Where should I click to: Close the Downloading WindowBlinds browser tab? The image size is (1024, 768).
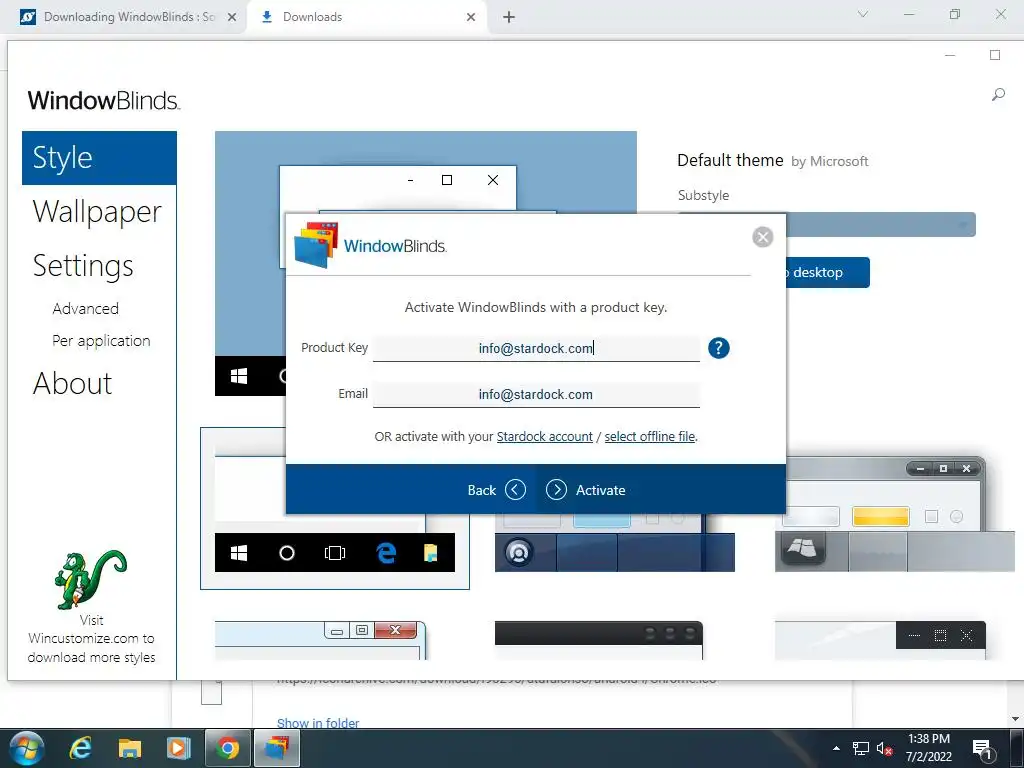[x=232, y=17]
